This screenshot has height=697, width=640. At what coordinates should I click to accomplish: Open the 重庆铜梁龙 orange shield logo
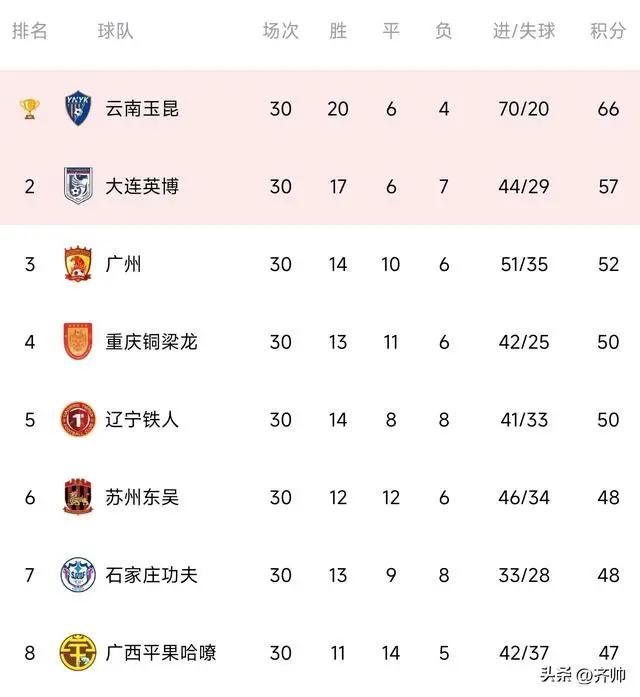[x=78, y=341]
